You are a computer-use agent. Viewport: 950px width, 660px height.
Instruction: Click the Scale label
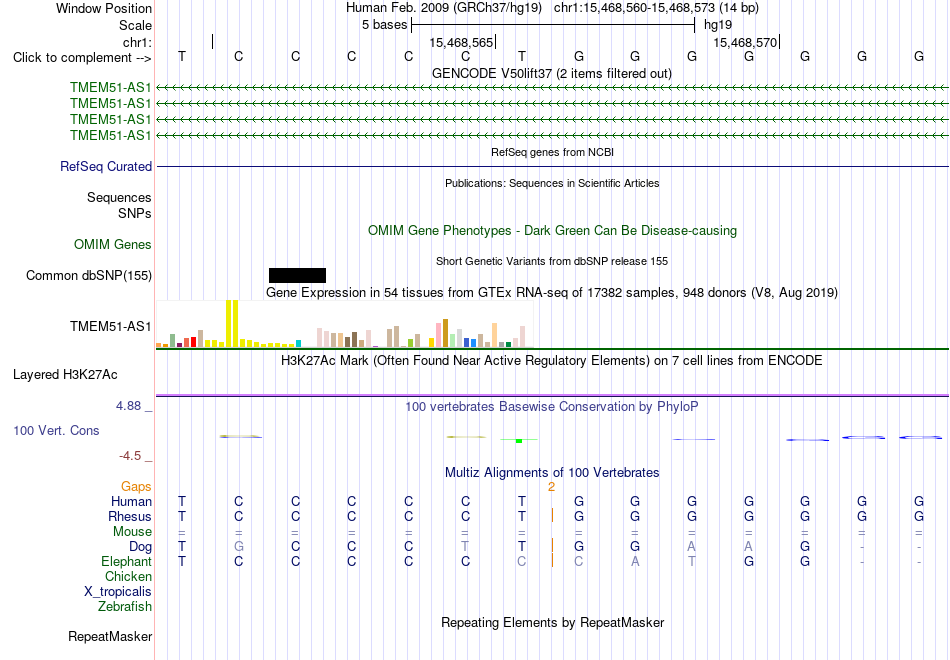point(135,25)
